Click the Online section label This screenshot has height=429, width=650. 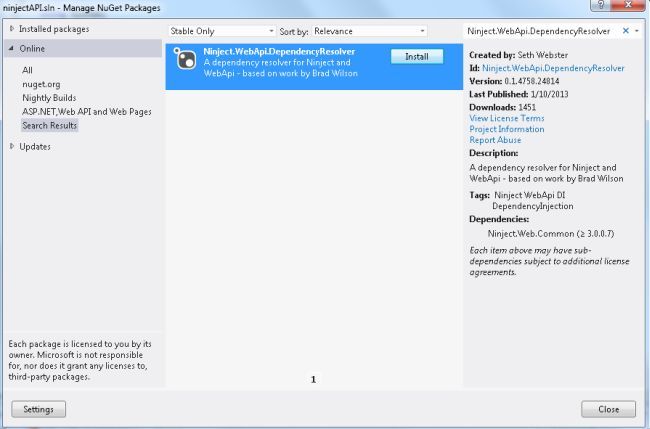pos(32,48)
